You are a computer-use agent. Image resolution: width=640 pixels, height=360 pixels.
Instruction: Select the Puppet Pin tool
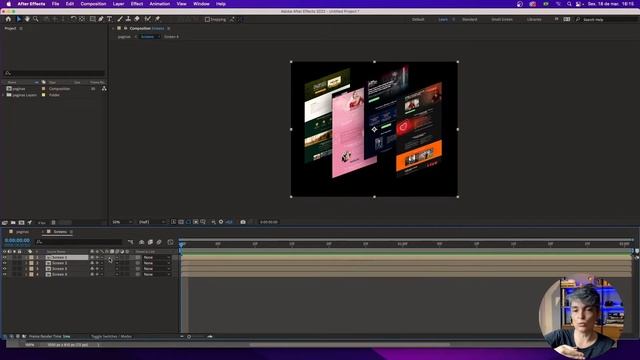[x=157, y=19]
